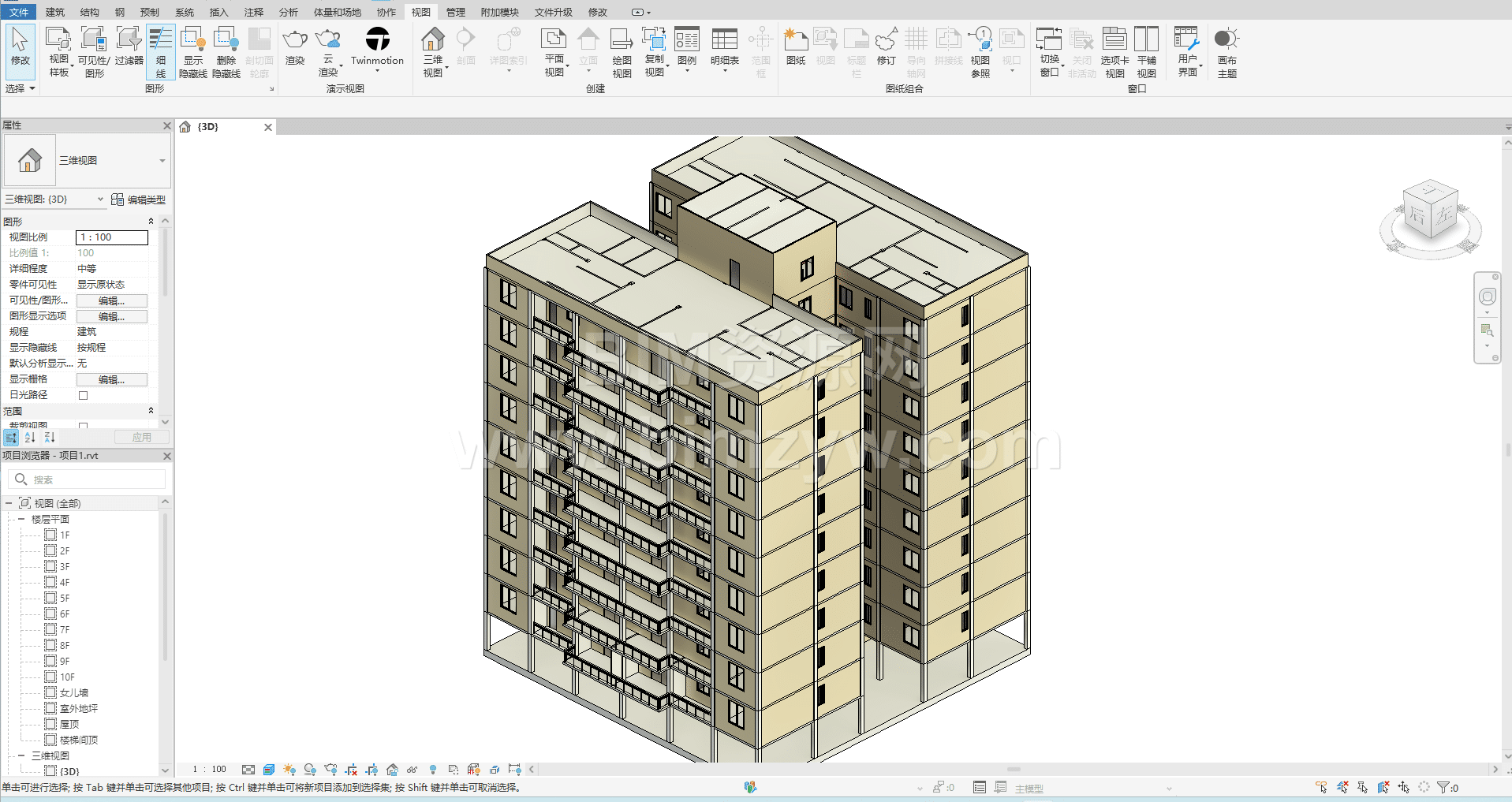Screen dimensions: 1512x802
Task: Click the sun path icon in view control bar
Action: 289,770
